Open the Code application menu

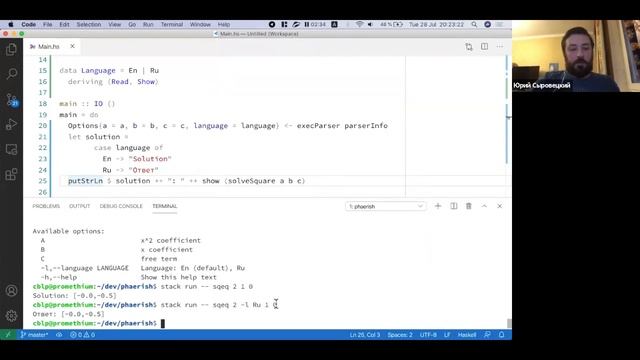29,24
